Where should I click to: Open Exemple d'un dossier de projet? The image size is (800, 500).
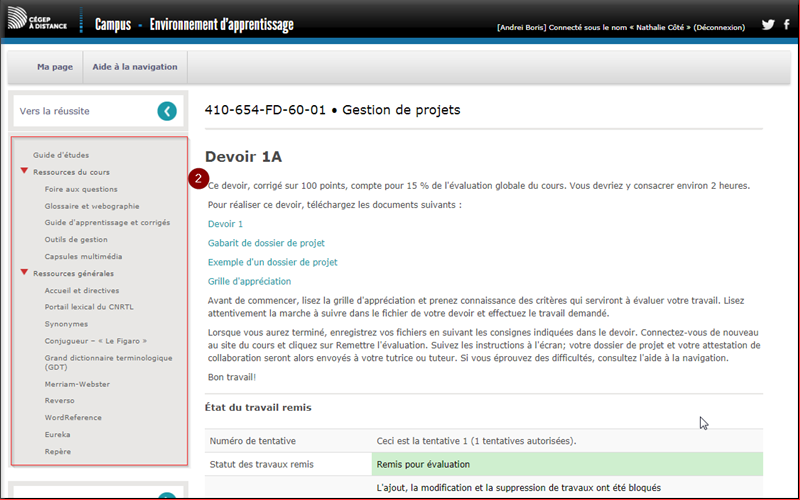tap(272, 262)
